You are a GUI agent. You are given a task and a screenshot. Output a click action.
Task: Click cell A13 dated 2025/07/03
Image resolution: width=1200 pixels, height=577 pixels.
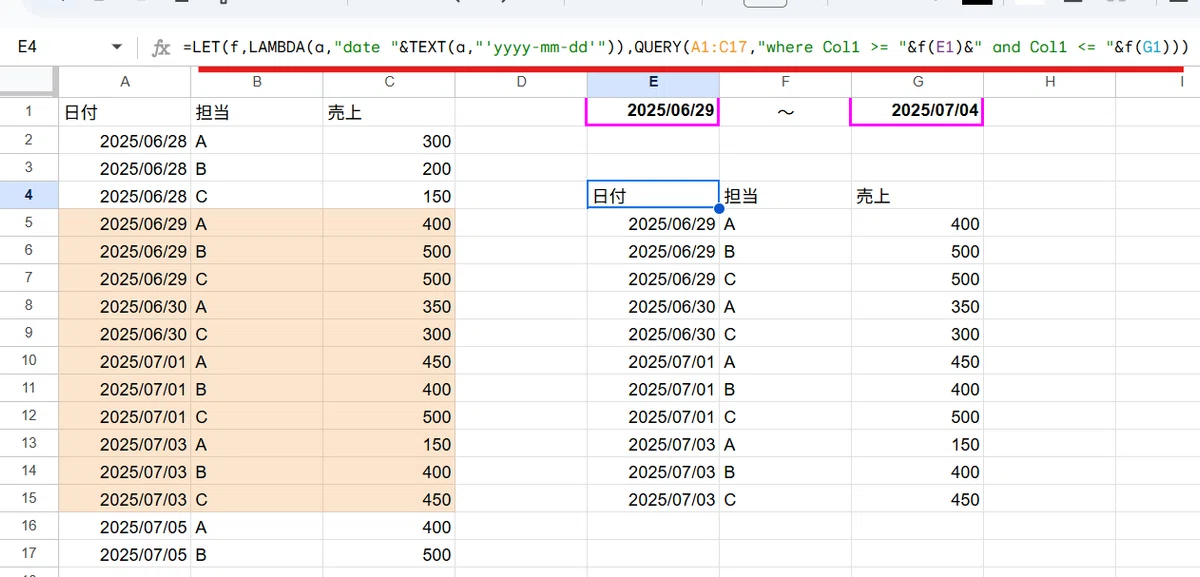click(125, 444)
